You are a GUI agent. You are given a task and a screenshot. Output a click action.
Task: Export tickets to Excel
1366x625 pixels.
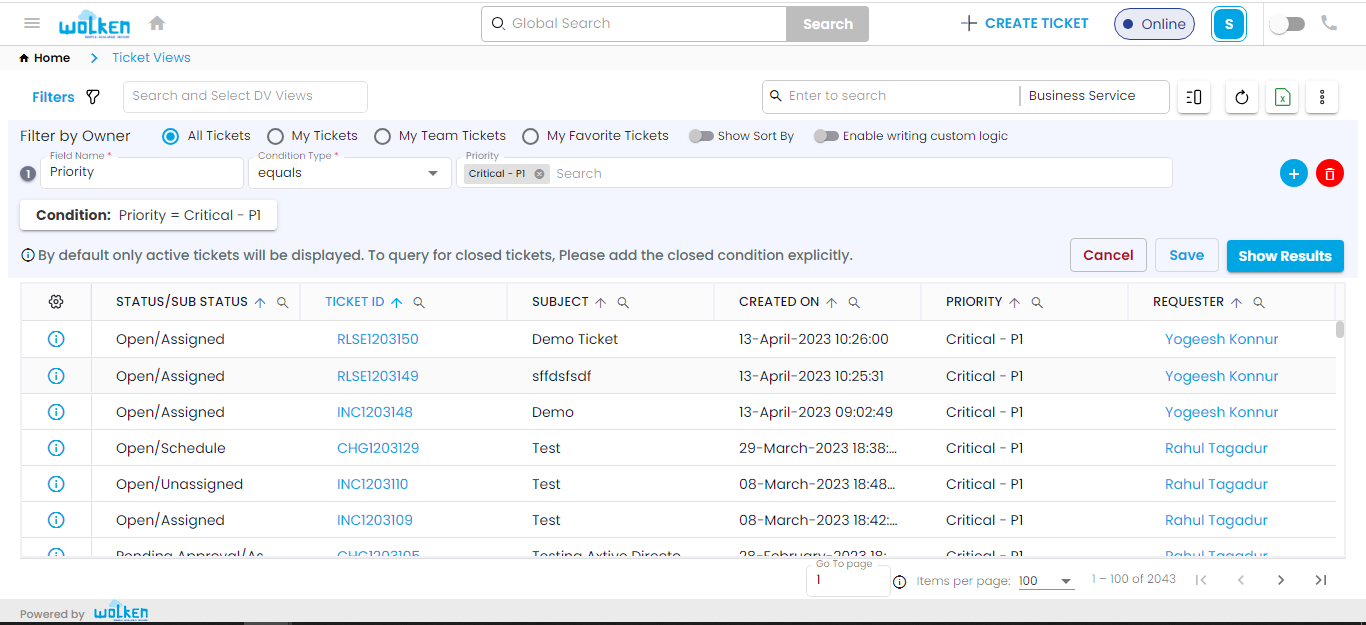pyautogui.click(x=1281, y=97)
